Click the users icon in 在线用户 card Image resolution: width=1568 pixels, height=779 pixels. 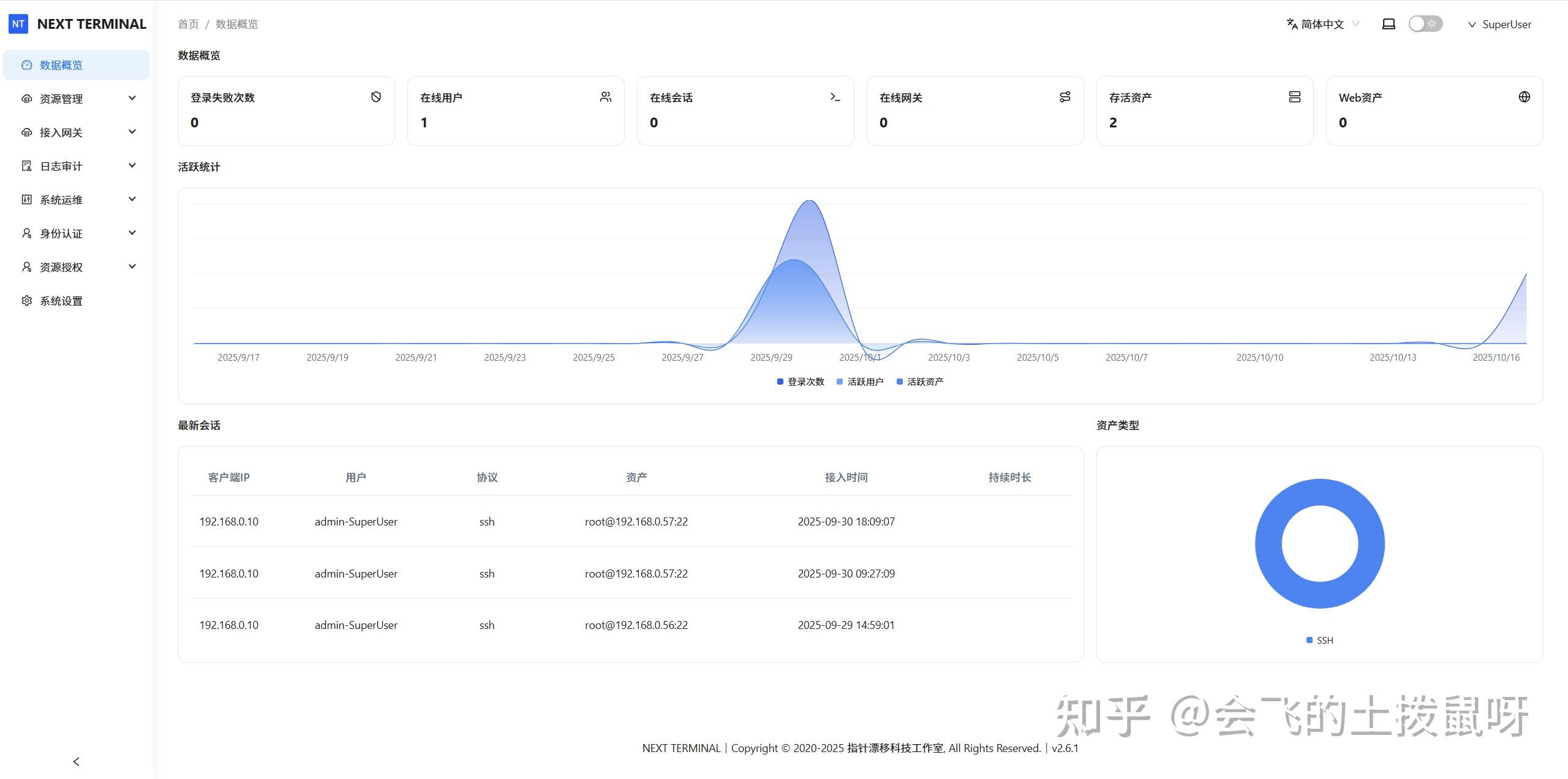tap(606, 97)
